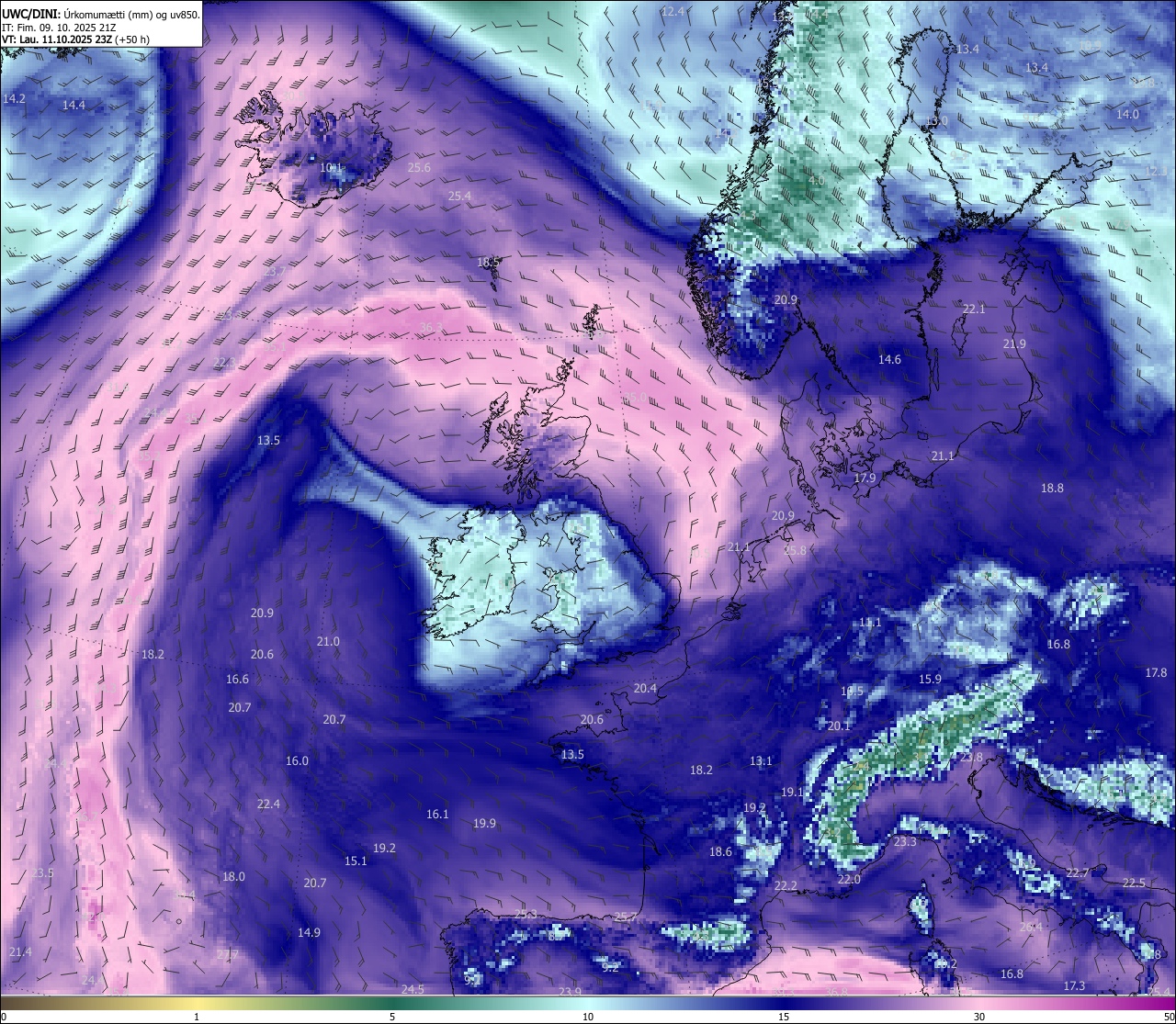Click the 13.0 value over Sweden
Viewport: 1176px width, 1024px height.
click(x=937, y=121)
